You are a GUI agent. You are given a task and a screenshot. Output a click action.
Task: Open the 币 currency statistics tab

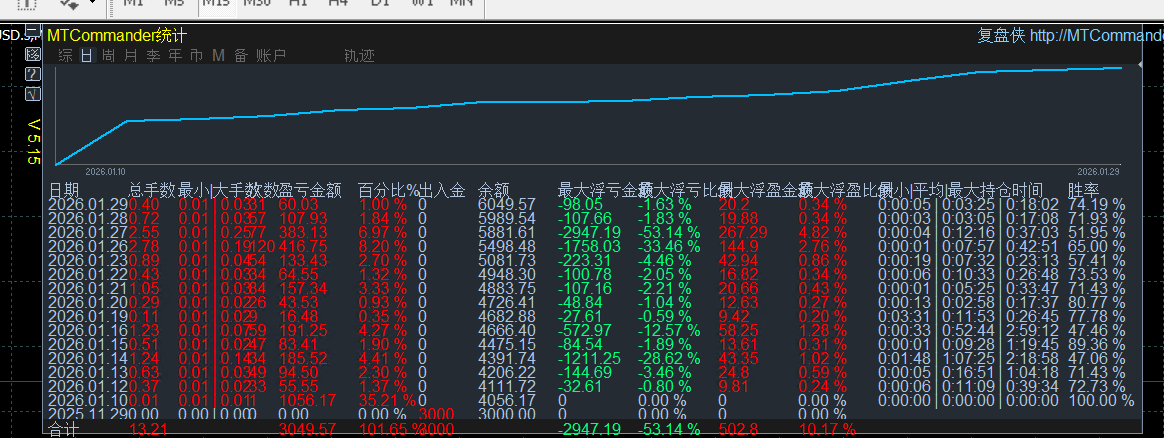[197, 56]
